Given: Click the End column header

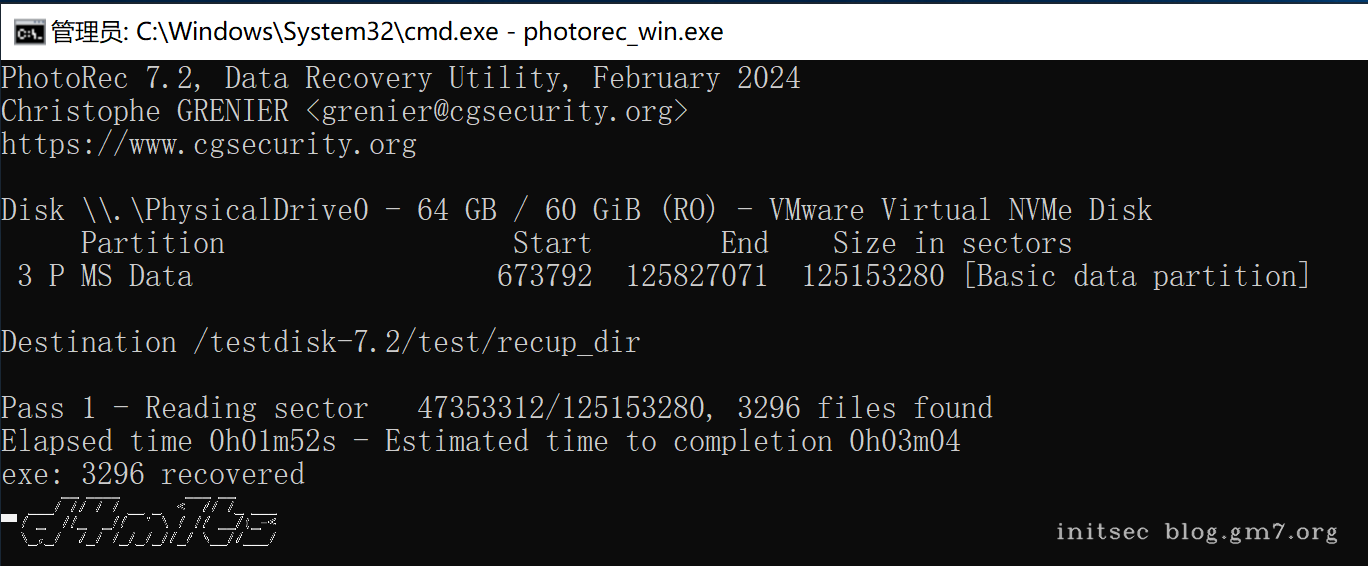Looking at the screenshot, I should point(744,243).
